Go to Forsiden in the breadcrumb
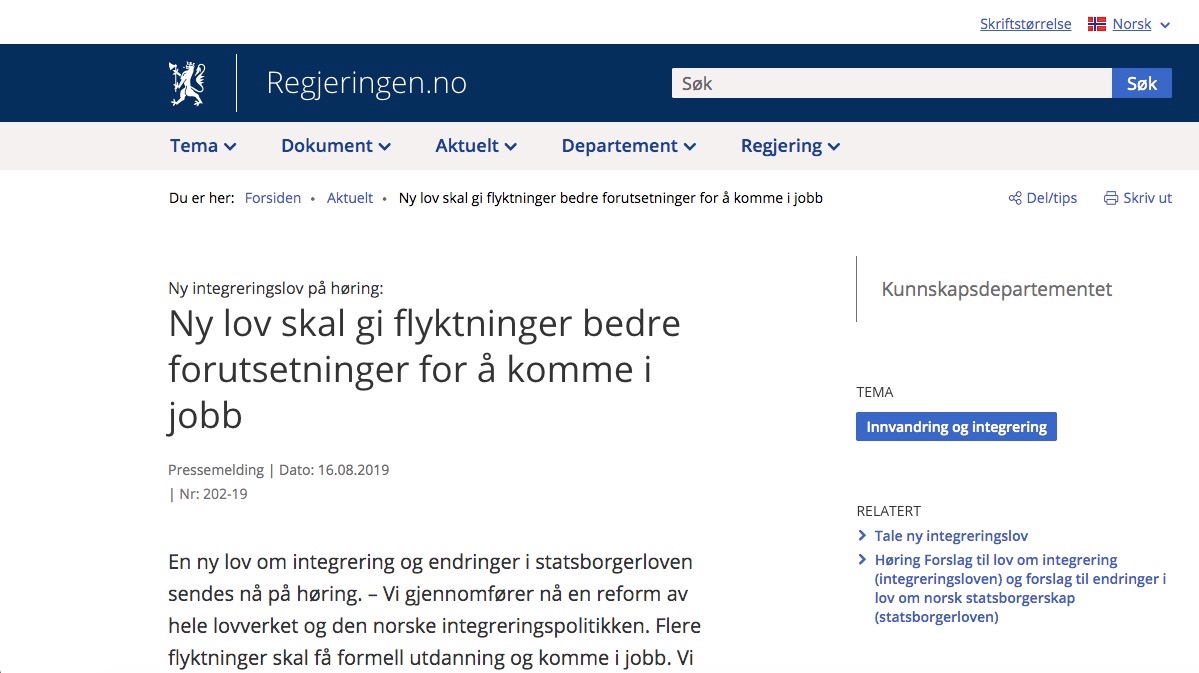The image size is (1199, 673). tap(273, 198)
